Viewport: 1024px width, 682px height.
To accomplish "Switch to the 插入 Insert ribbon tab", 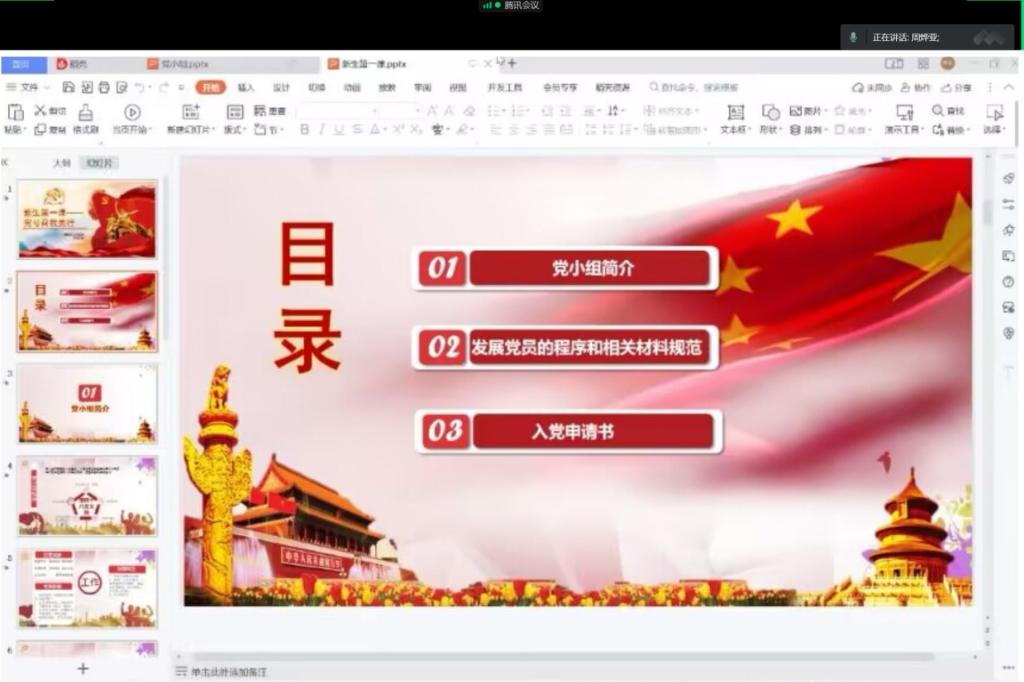I will [245, 88].
